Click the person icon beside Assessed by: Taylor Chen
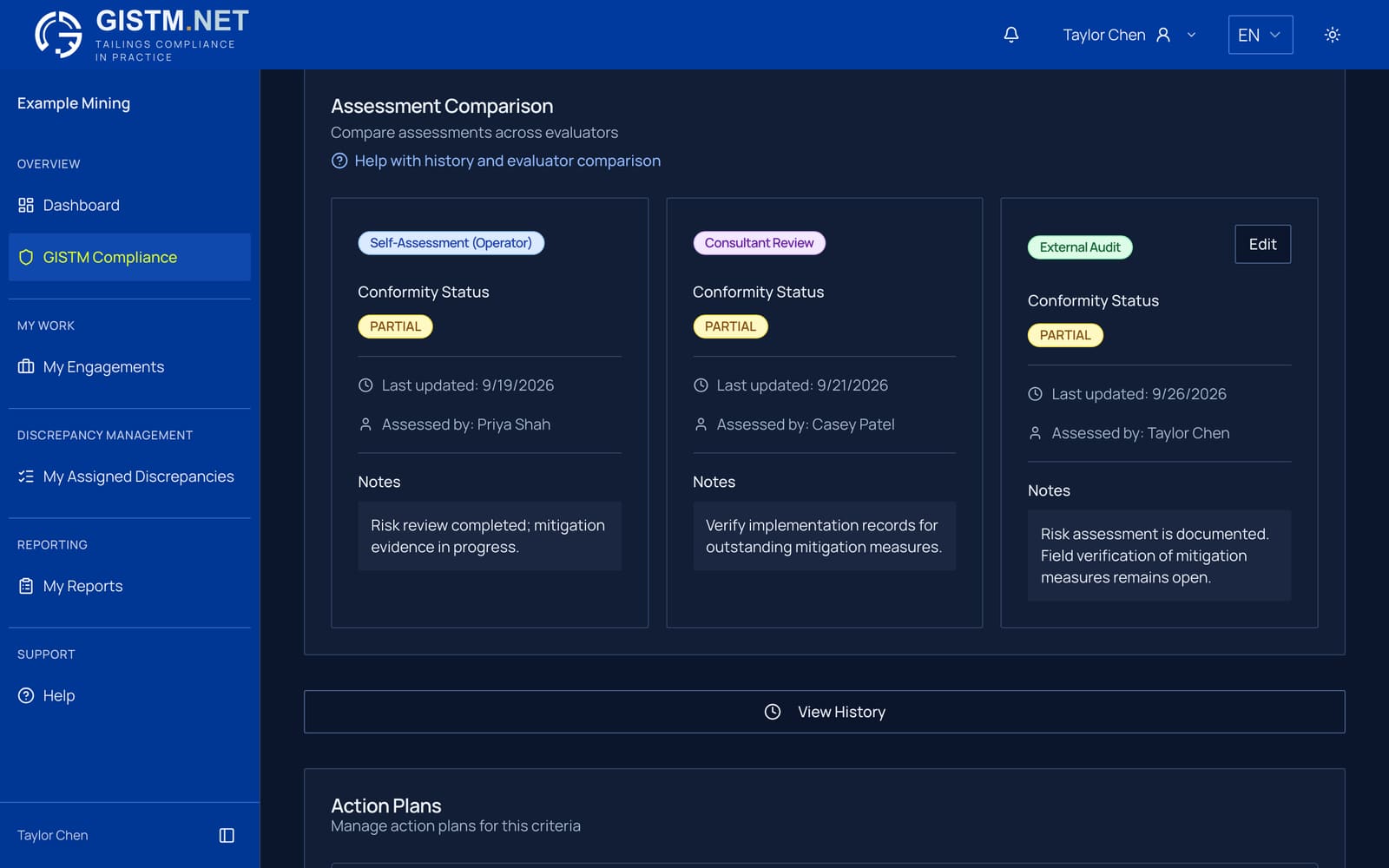 click(1035, 433)
